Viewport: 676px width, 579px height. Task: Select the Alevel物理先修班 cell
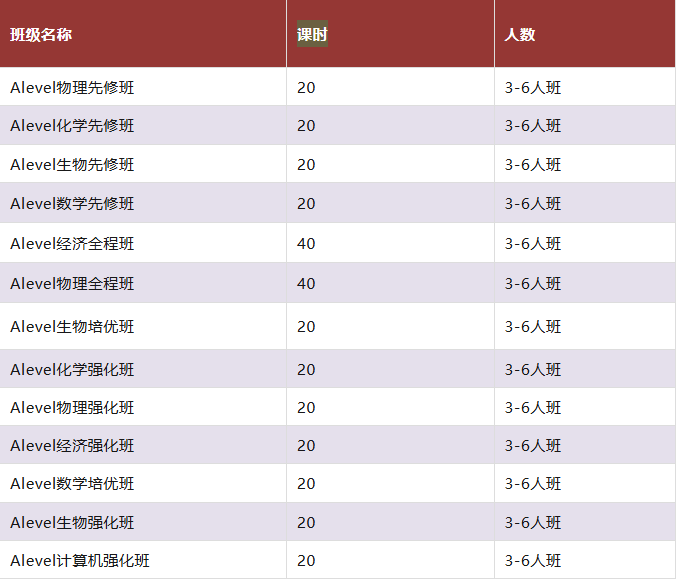[x=72, y=88]
